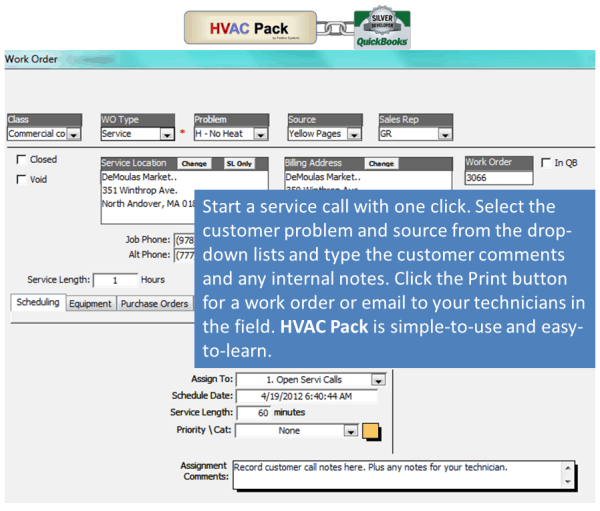Click the QuickBooks Silver Developer badge
This screenshot has width=600, height=511.
click(x=381, y=30)
